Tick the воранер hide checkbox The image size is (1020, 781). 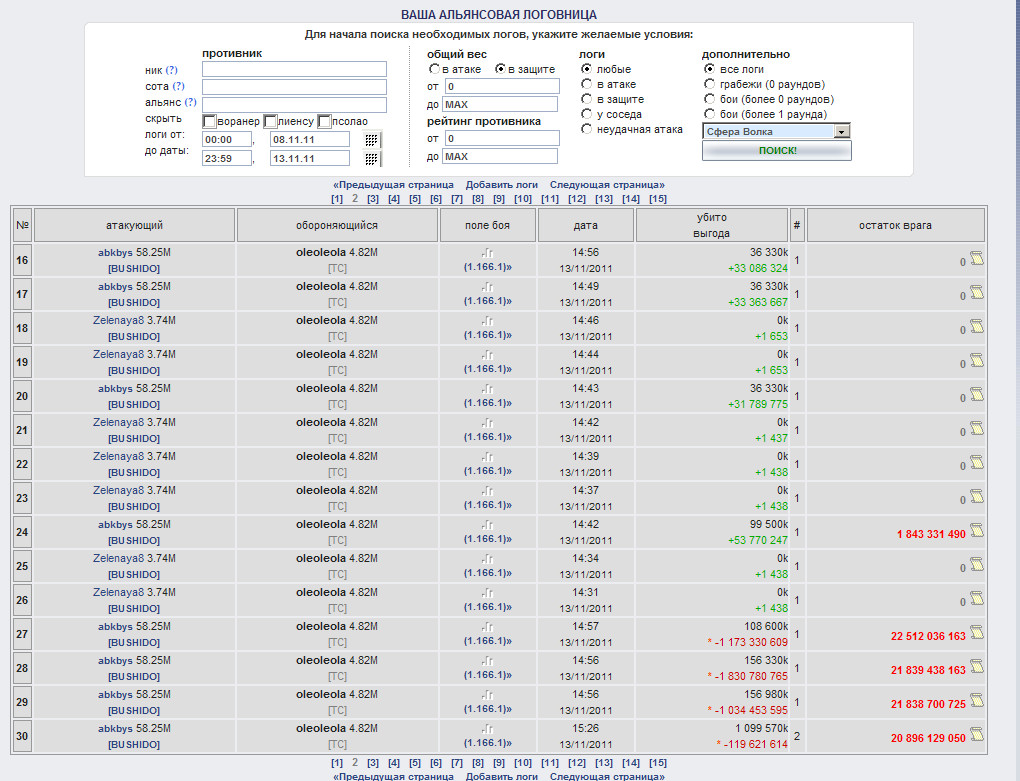(210, 121)
